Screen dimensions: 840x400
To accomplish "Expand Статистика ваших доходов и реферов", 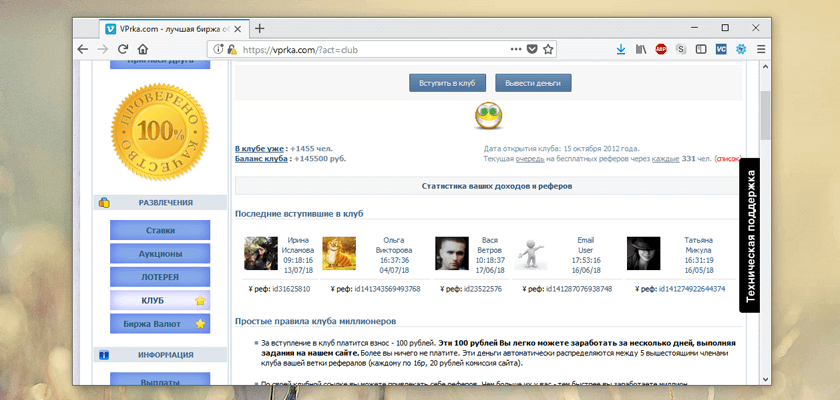I will coord(489,186).
